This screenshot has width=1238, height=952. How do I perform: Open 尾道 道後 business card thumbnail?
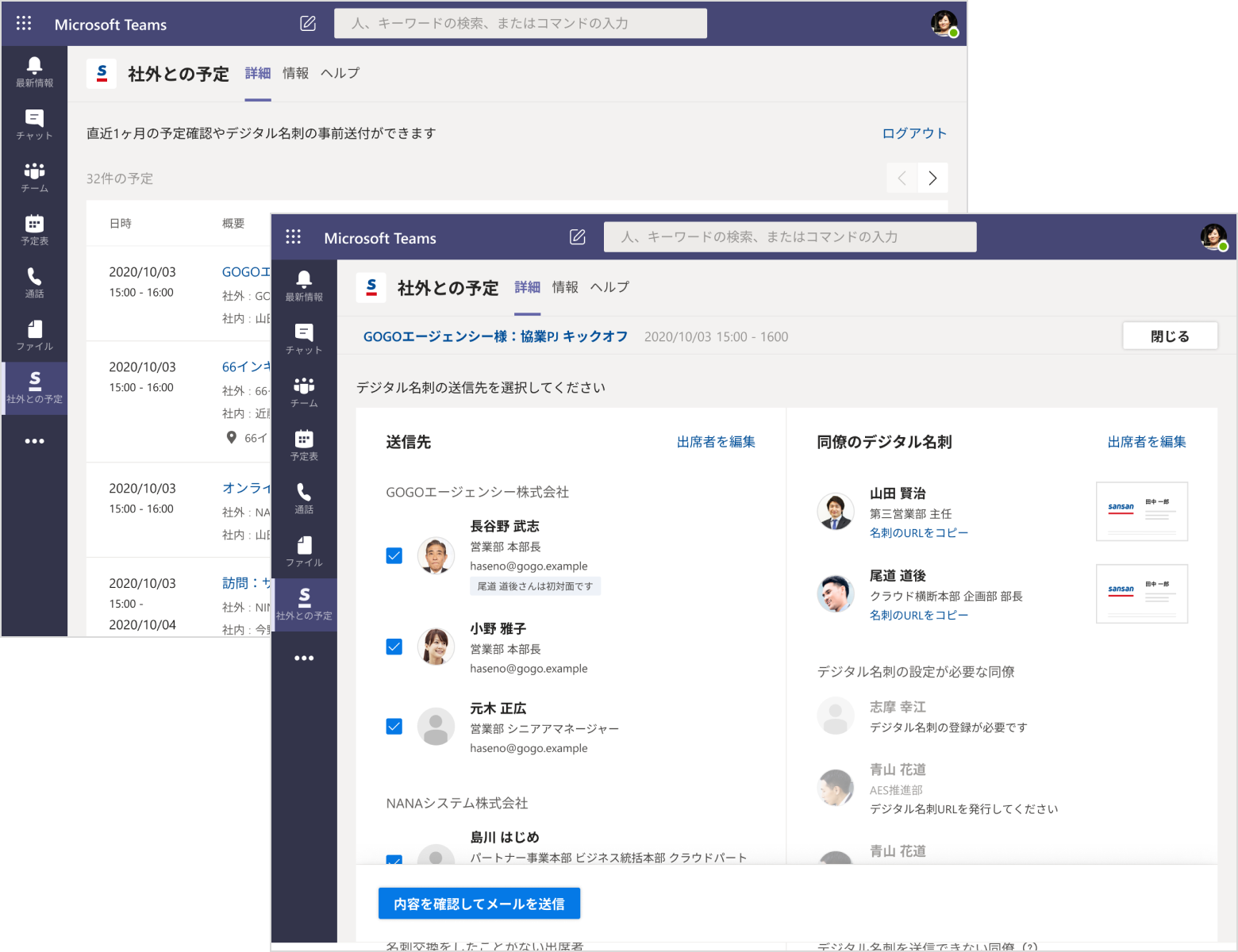coord(1142,594)
